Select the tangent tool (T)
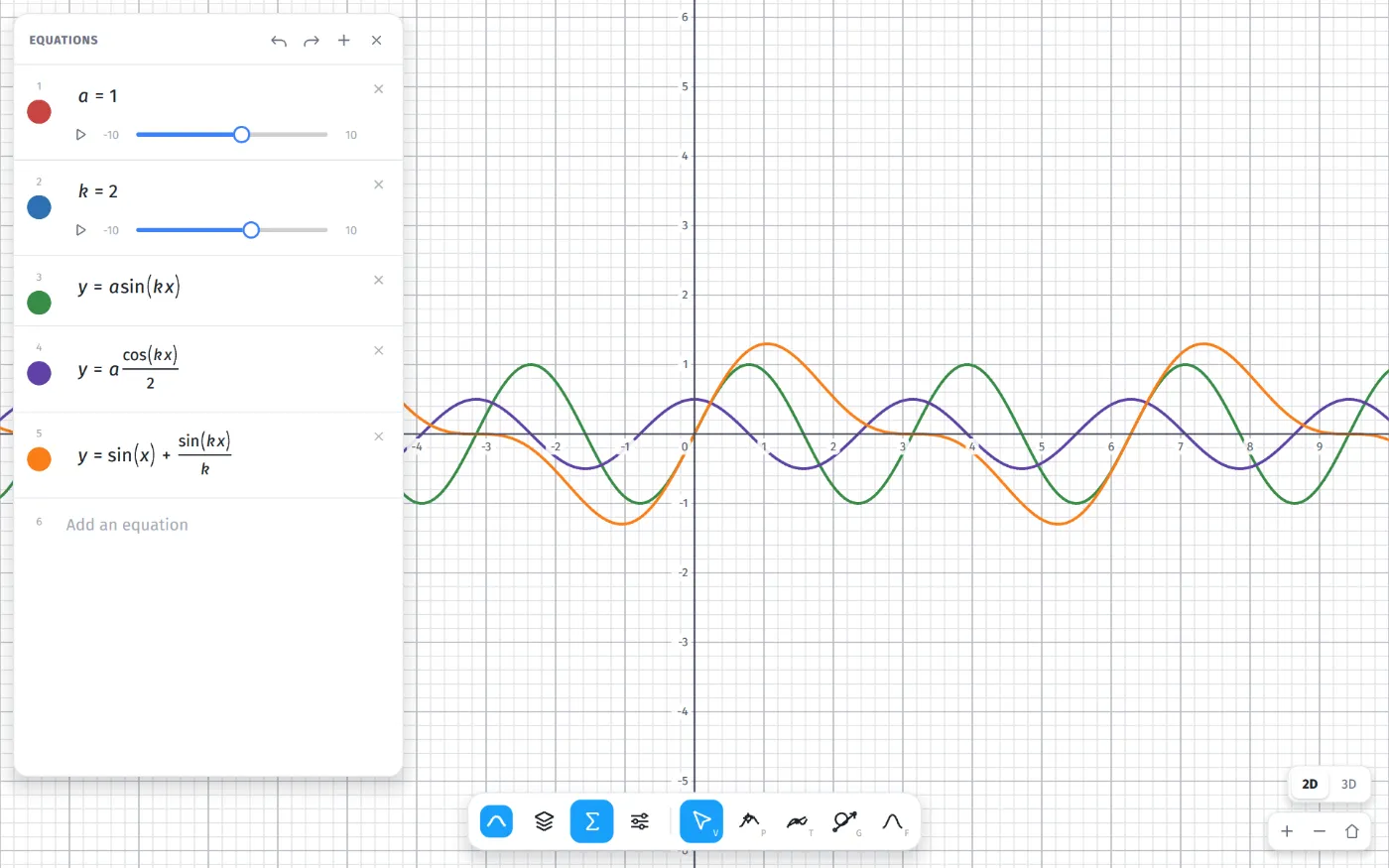 (x=798, y=821)
